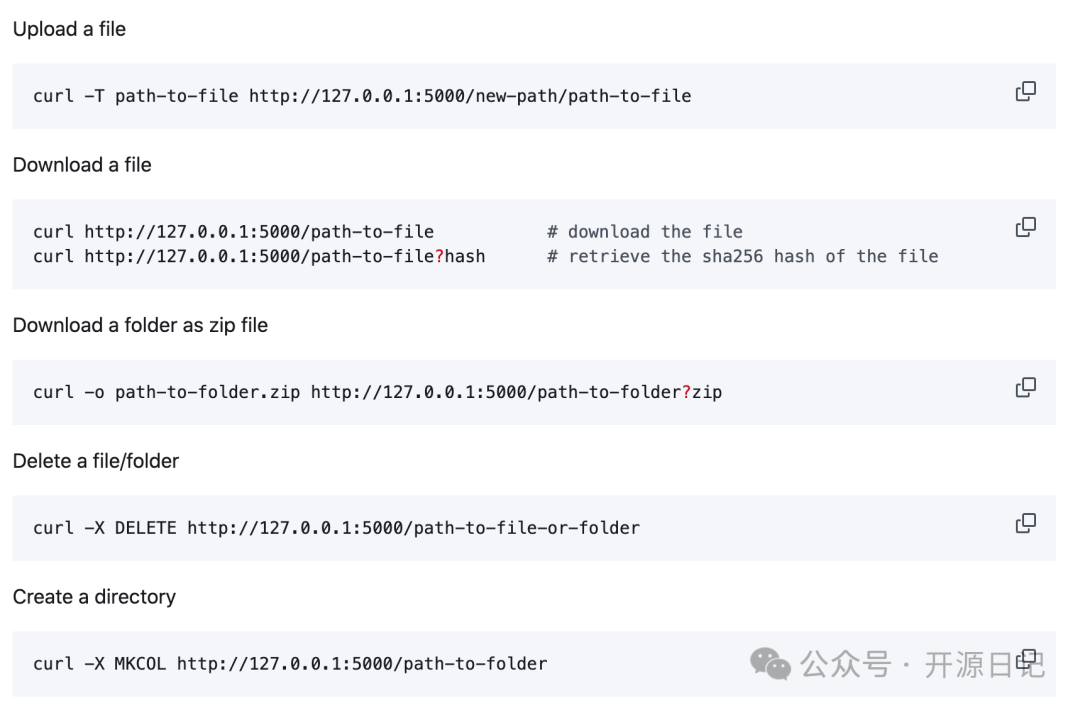
Task: Click the 公众号 · 开源日记 watermark text
Action: [905, 664]
